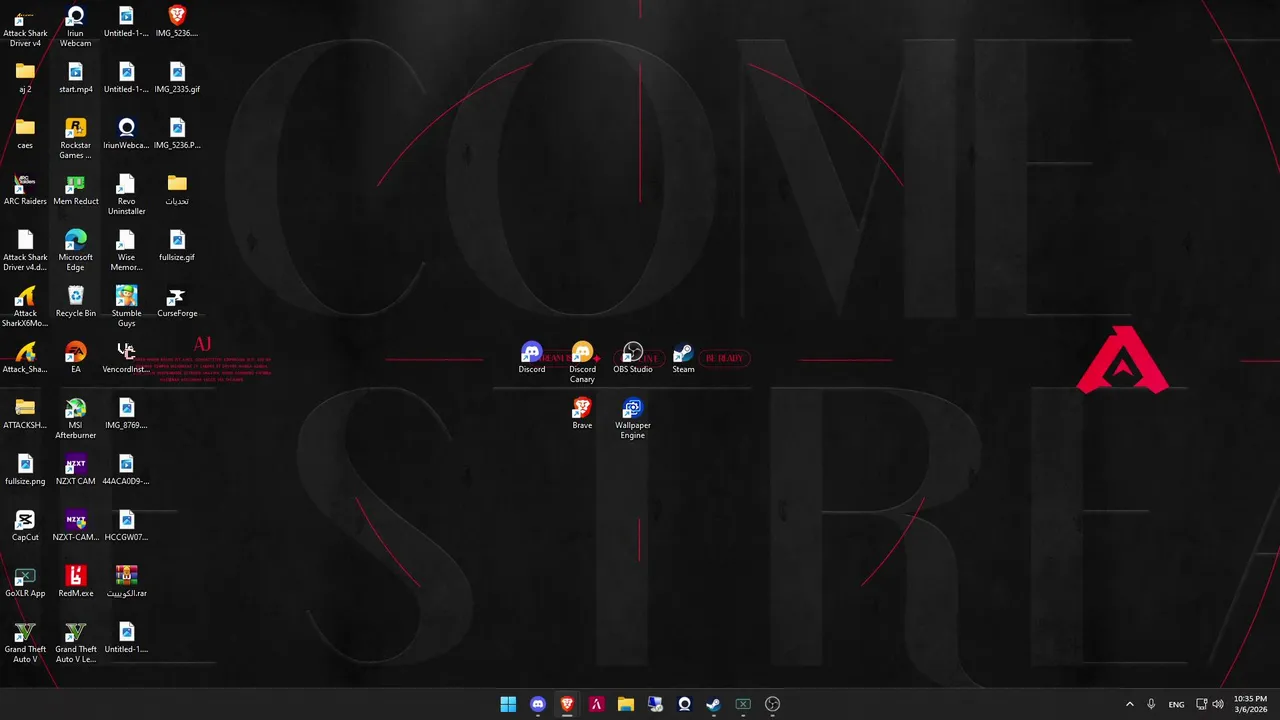Image resolution: width=1280 pixels, height=720 pixels.
Task: Open the ENG language switcher
Action: tap(1177, 704)
